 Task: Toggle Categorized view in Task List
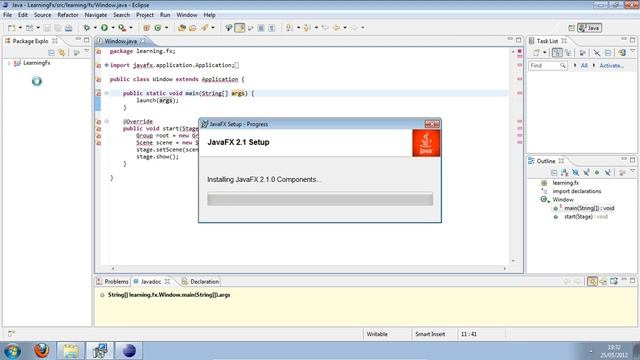pos(557,53)
